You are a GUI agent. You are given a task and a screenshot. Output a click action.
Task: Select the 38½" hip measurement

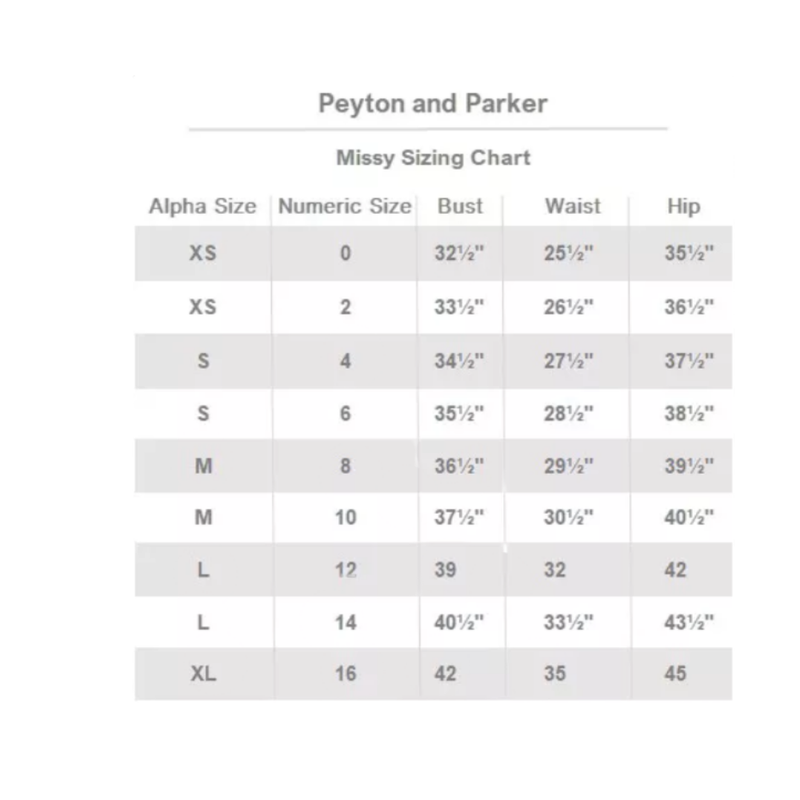[x=689, y=413]
